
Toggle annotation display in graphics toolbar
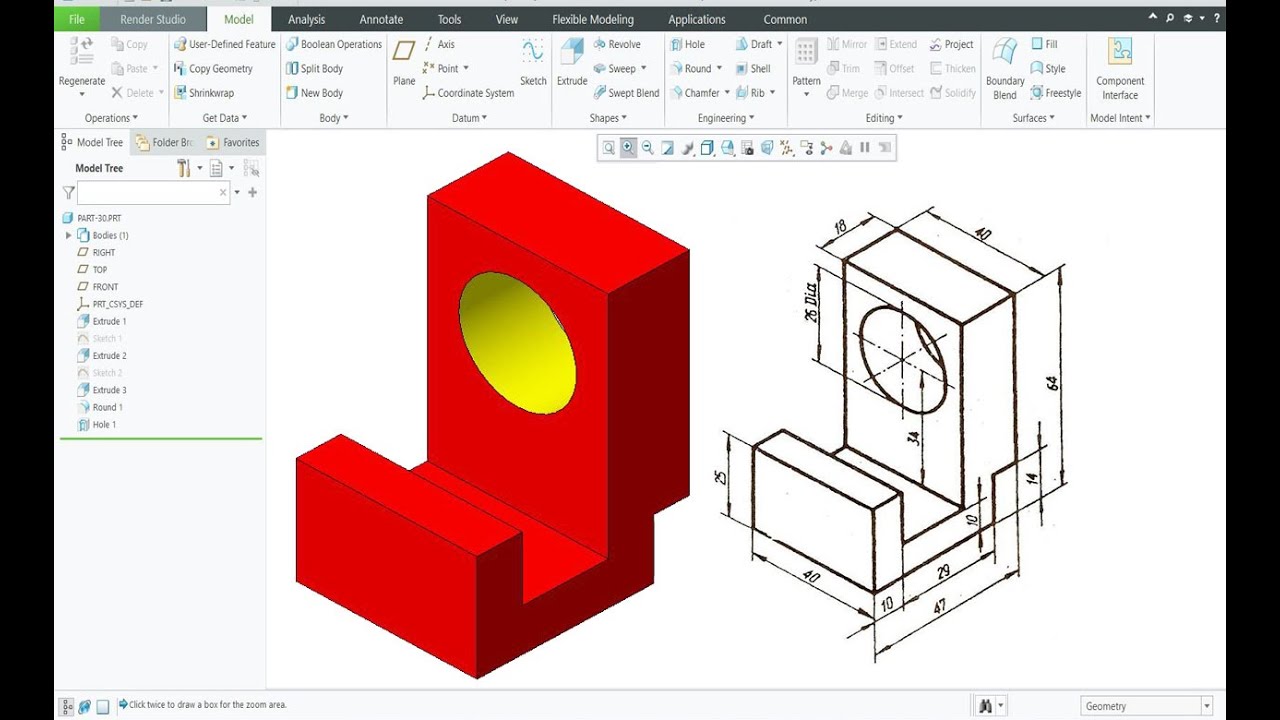(806, 148)
